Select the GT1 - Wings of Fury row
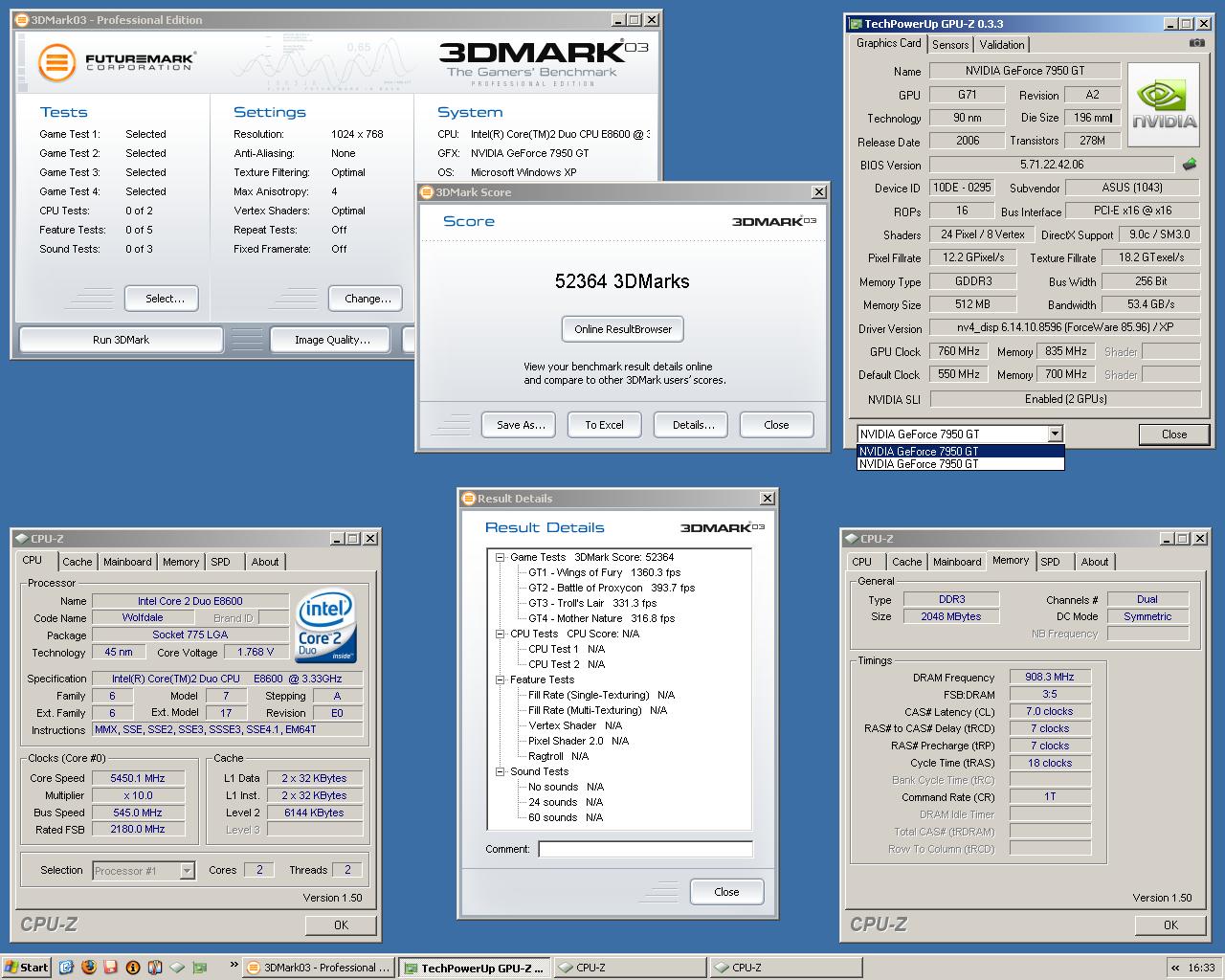The width and height of the screenshot is (1225, 980). coord(604,572)
